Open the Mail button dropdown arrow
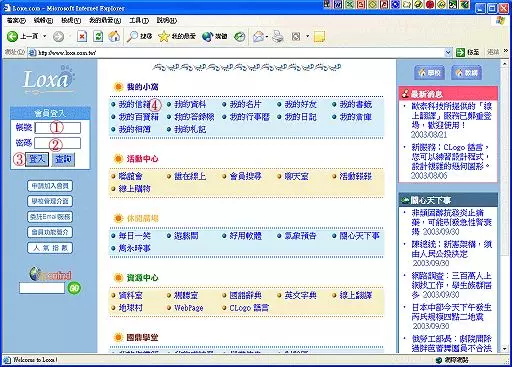 (x=267, y=36)
